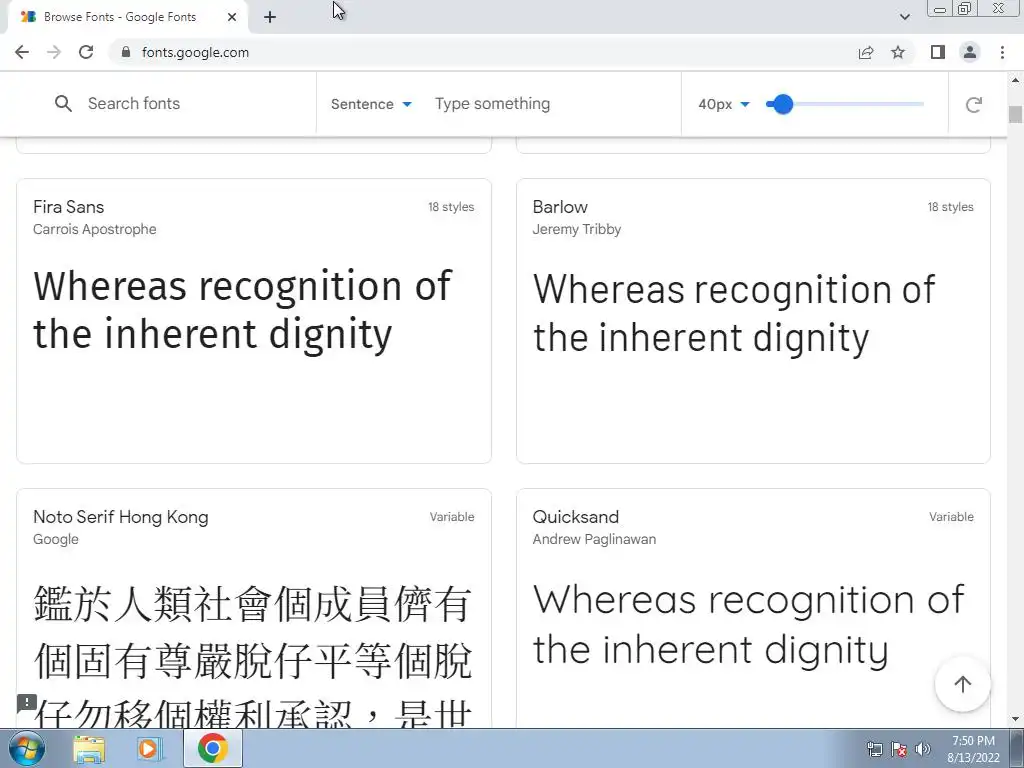Toggle Chrome side panel icon
The height and width of the screenshot is (768, 1024).
pos(938,52)
